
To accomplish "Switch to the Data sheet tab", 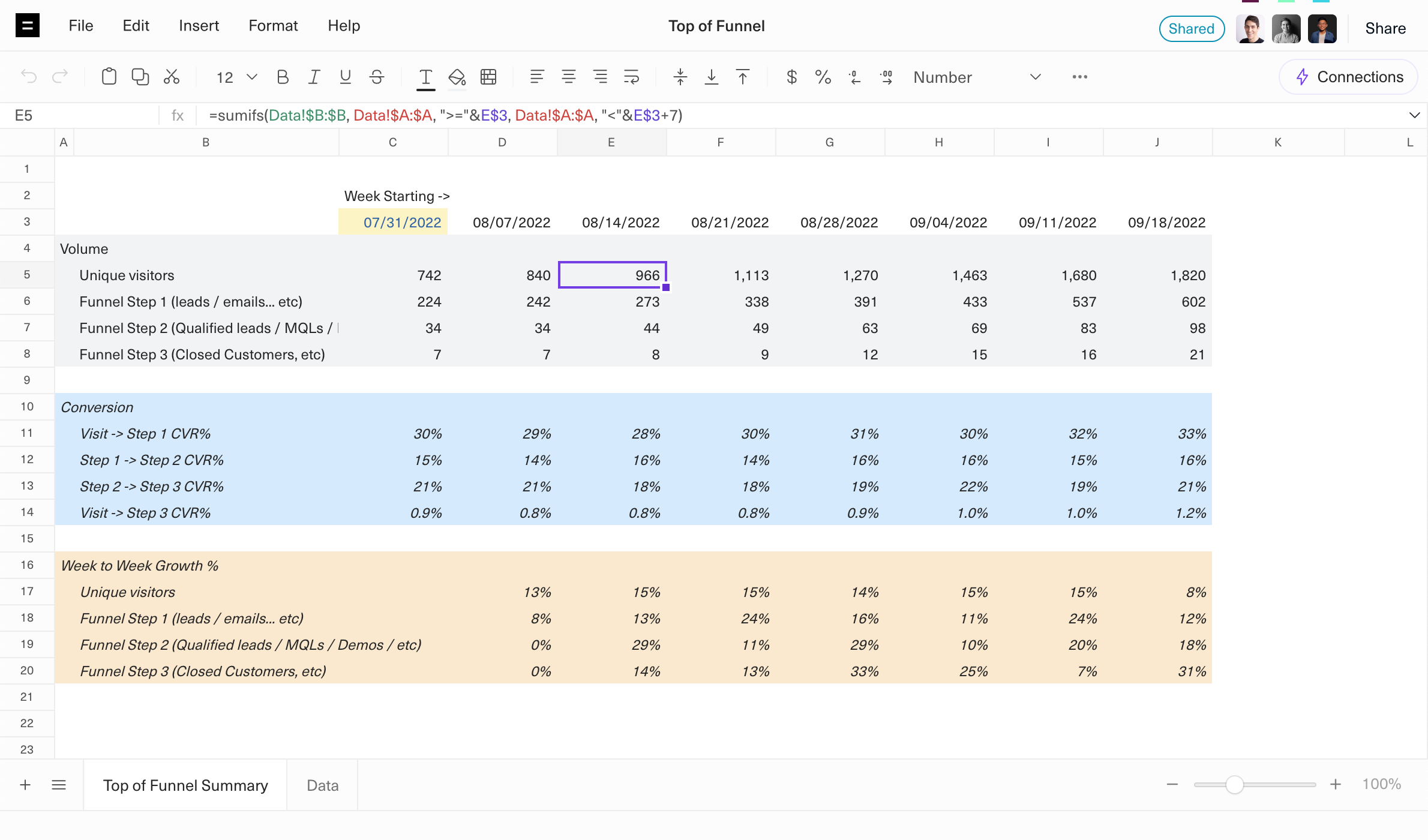I will tap(322, 785).
